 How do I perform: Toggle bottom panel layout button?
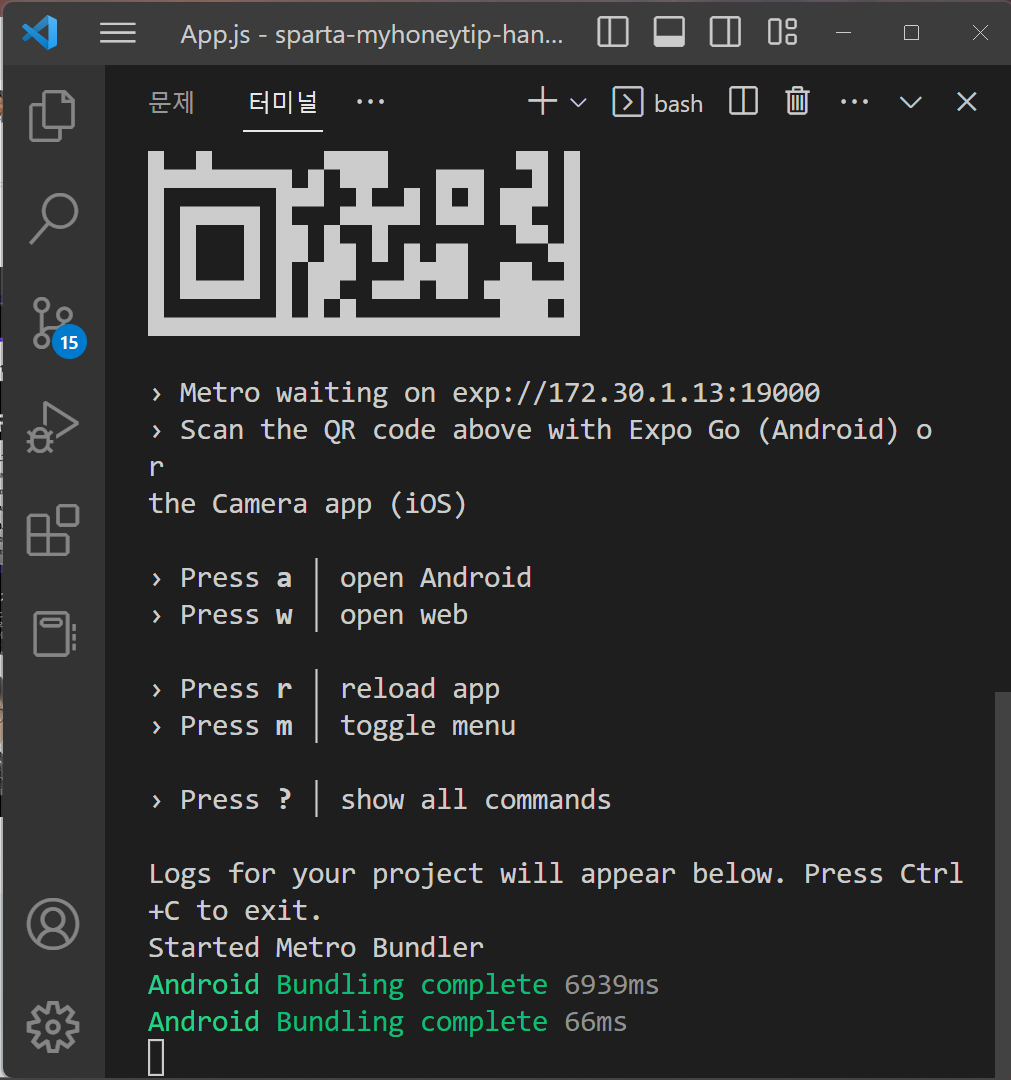coord(669,32)
